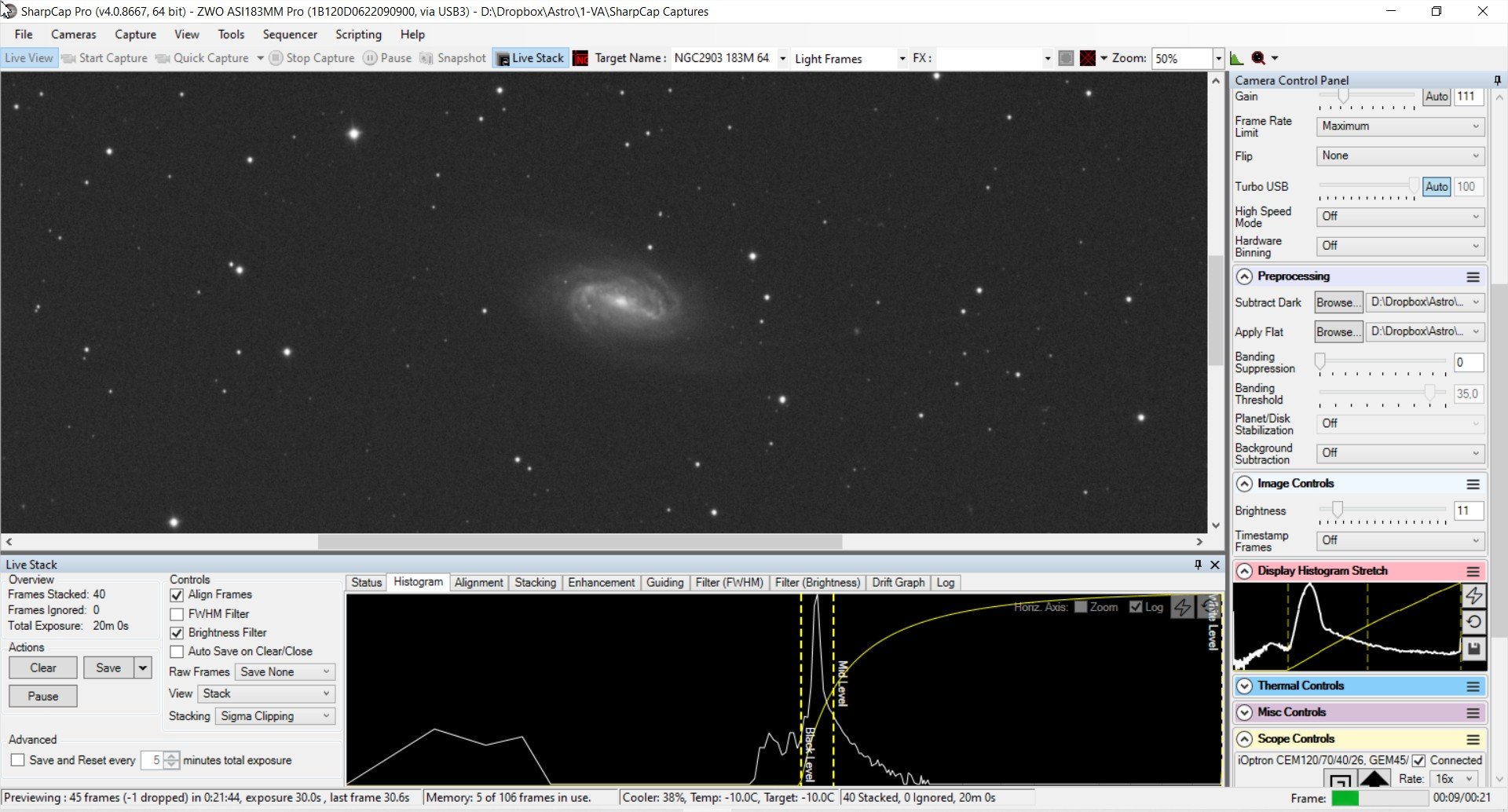
Task: Enable the FWHM Filter checkbox
Action: coord(177,614)
